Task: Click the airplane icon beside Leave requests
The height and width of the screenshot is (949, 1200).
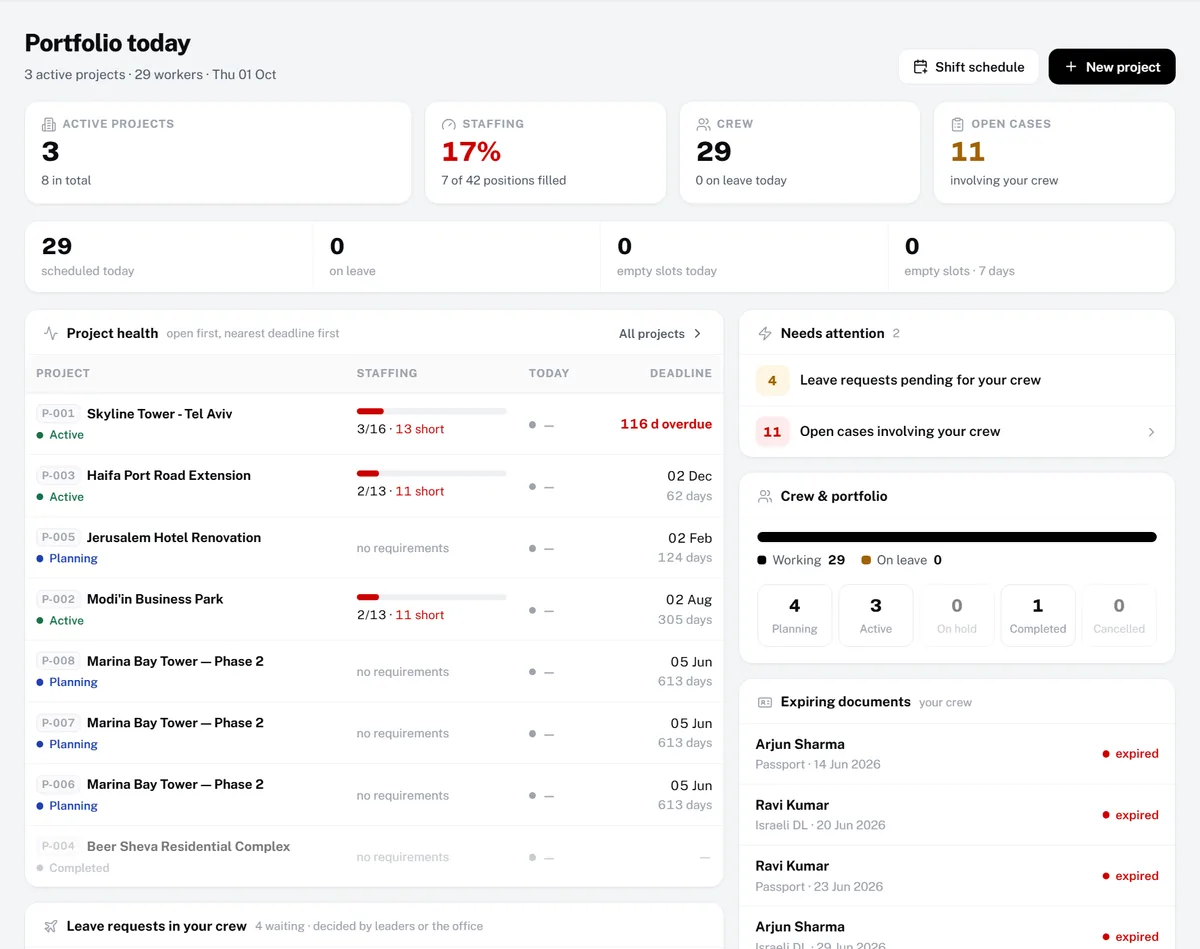Action: click(51, 926)
